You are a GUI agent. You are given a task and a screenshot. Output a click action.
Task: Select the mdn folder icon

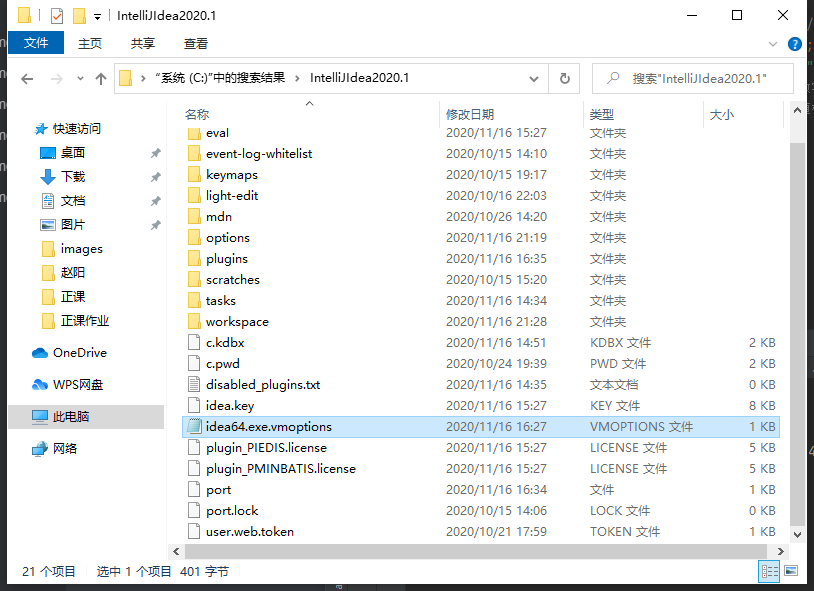(194, 217)
